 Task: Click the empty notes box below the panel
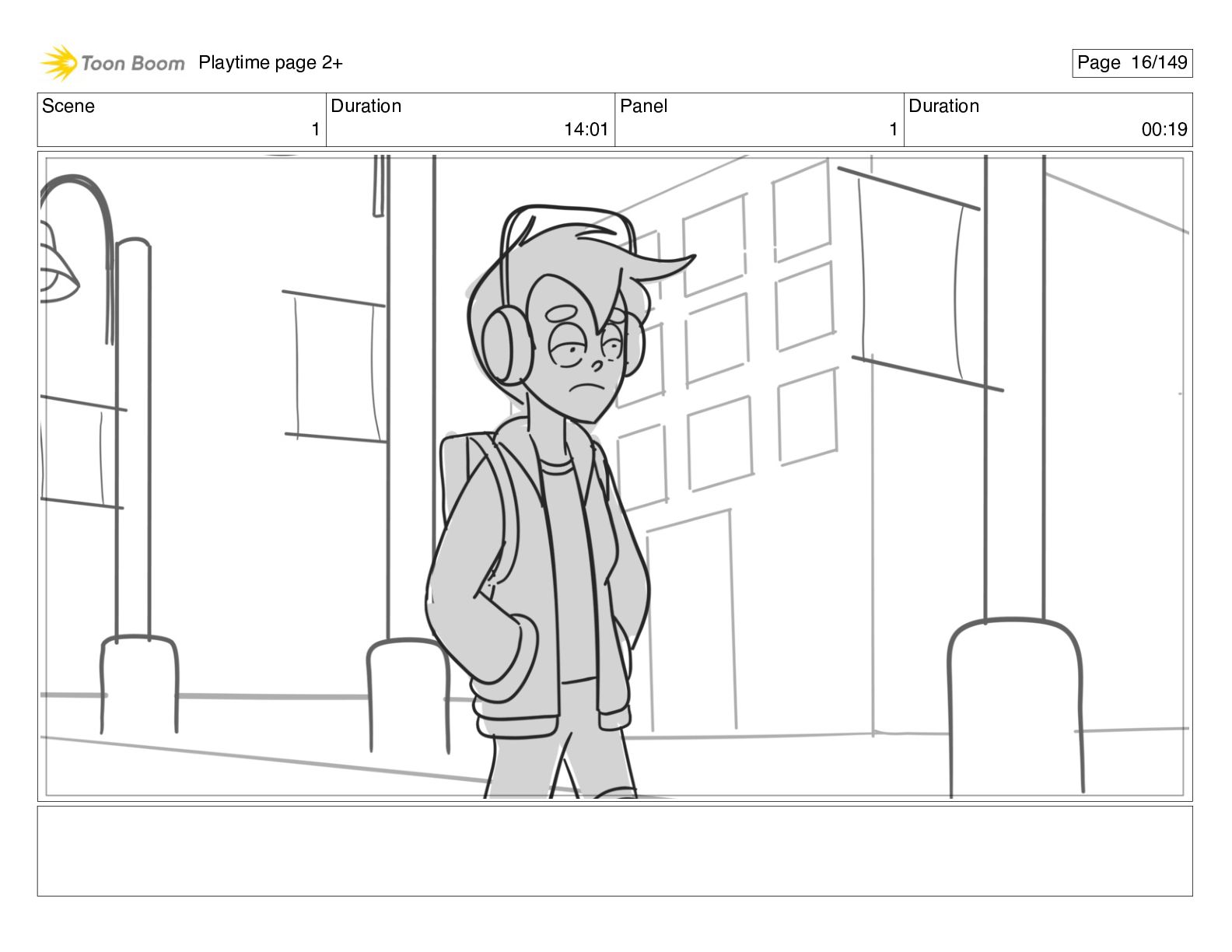[x=614, y=851]
